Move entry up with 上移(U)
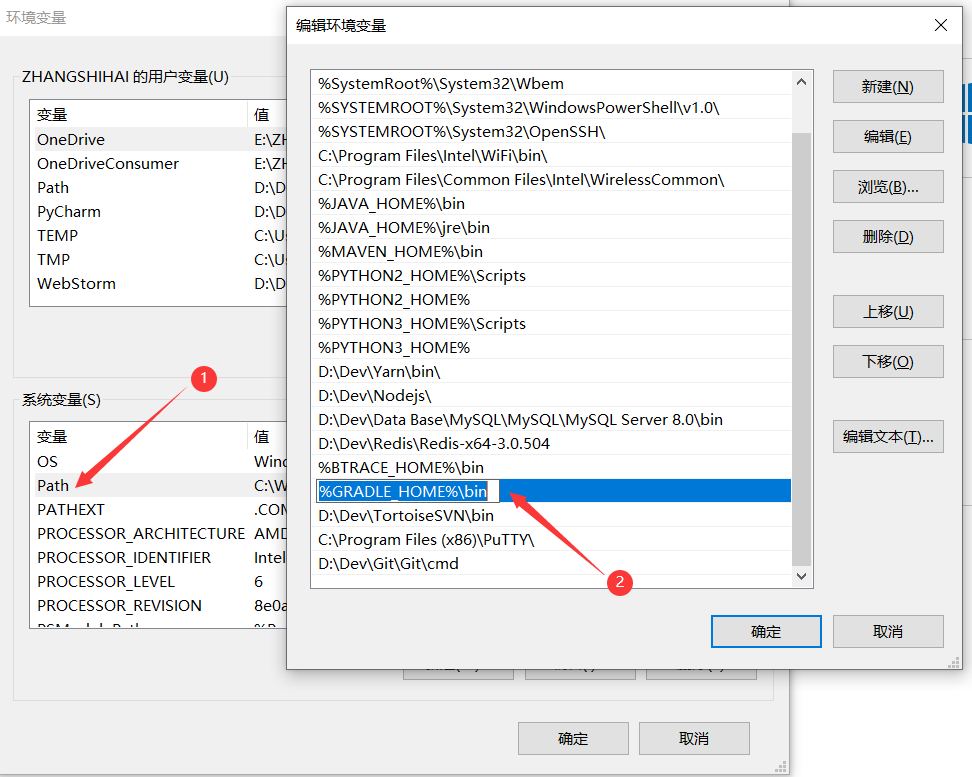The height and width of the screenshot is (777, 972). click(x=887, y=312)
